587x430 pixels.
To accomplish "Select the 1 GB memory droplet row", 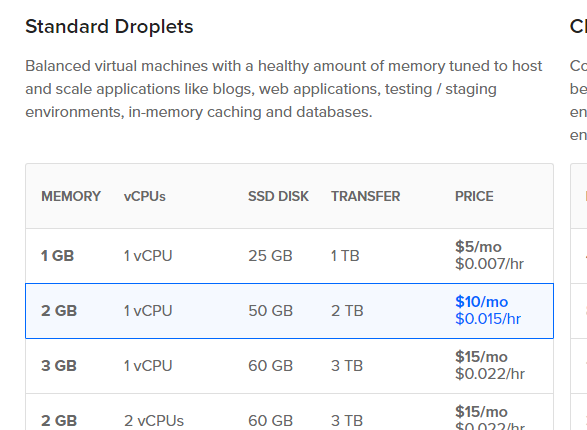I will coord(289,256).
